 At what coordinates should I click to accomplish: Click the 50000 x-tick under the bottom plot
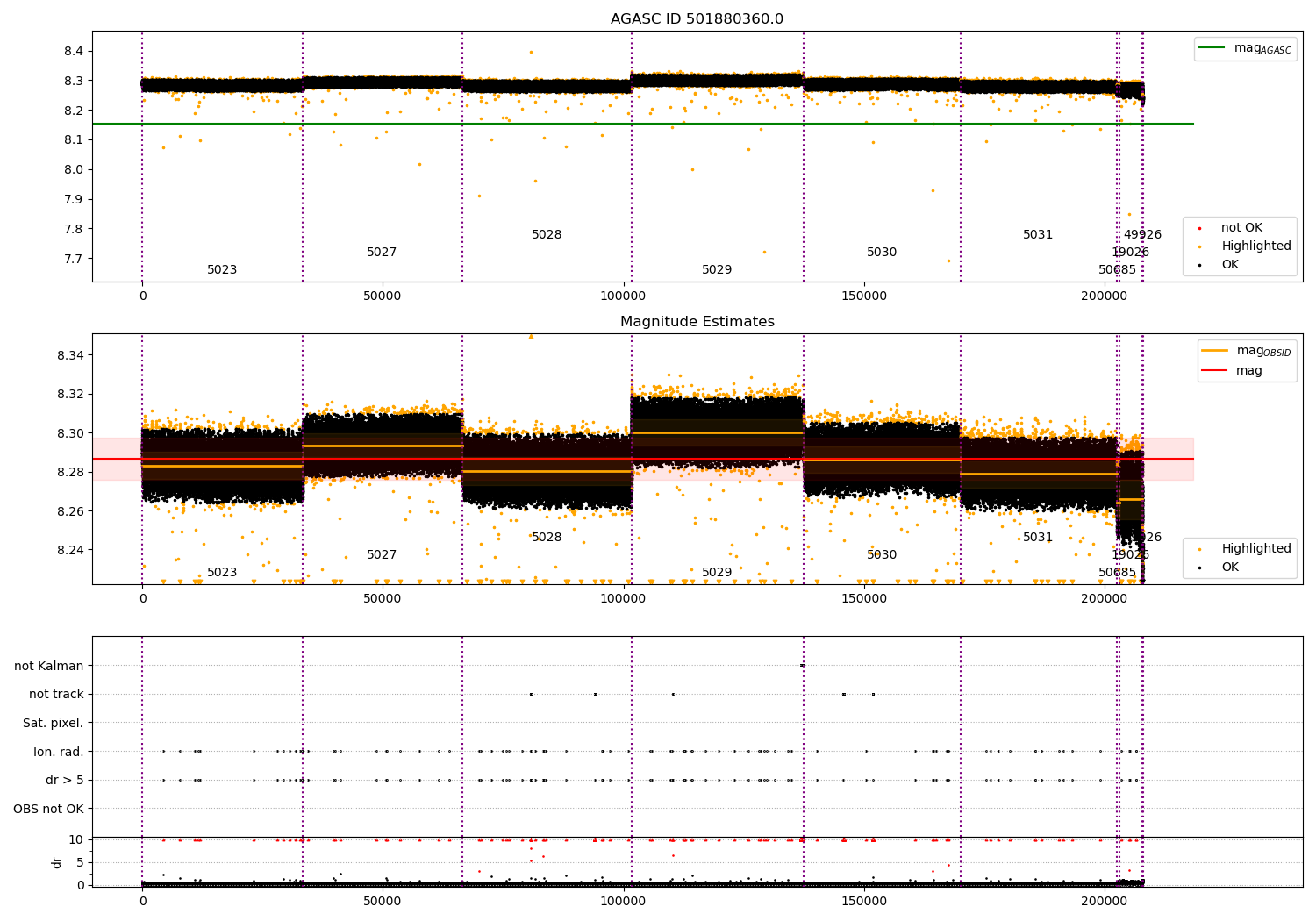pos(383,902)
